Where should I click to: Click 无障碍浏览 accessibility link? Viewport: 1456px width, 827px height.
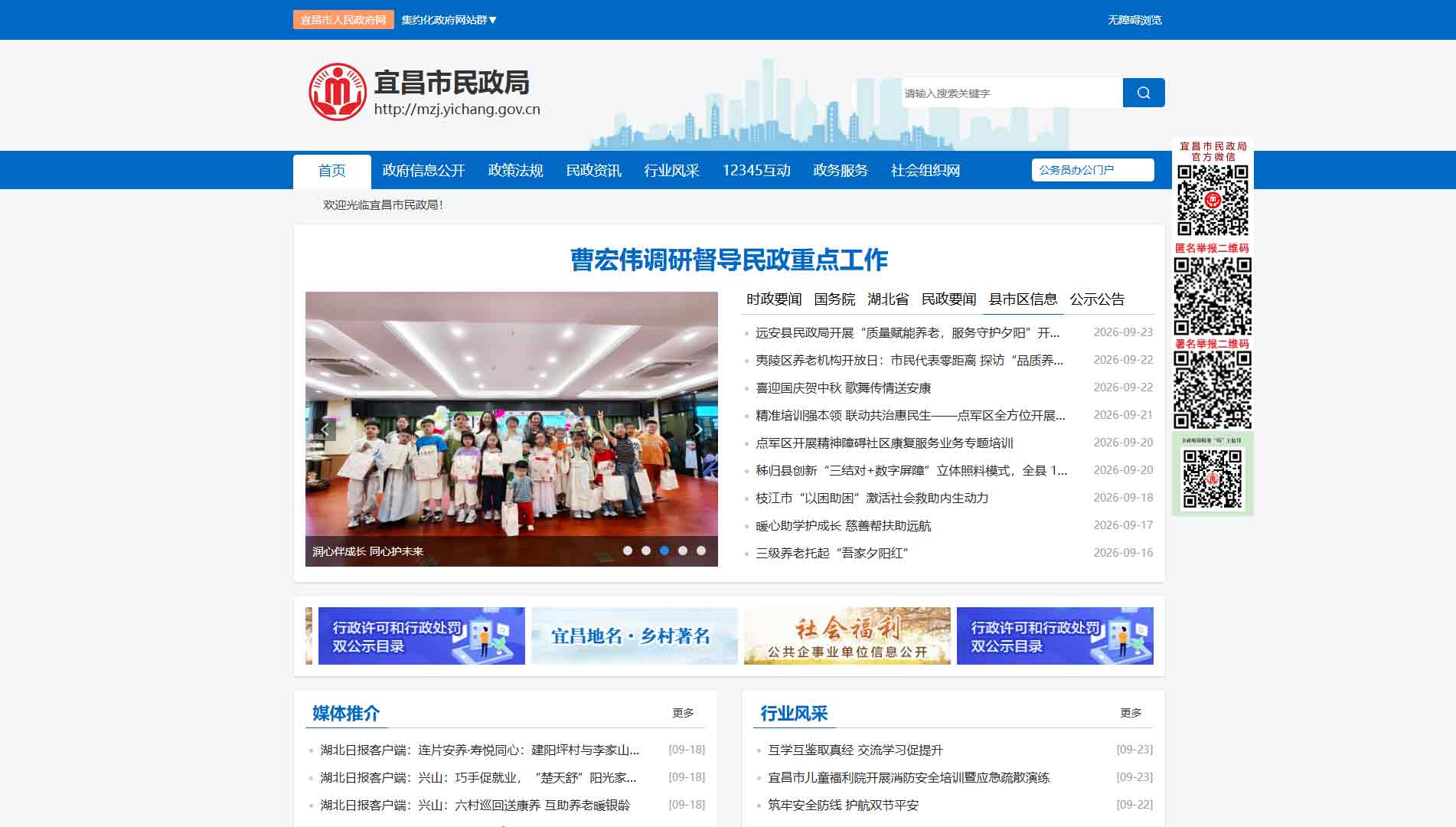coord(1134,20)
